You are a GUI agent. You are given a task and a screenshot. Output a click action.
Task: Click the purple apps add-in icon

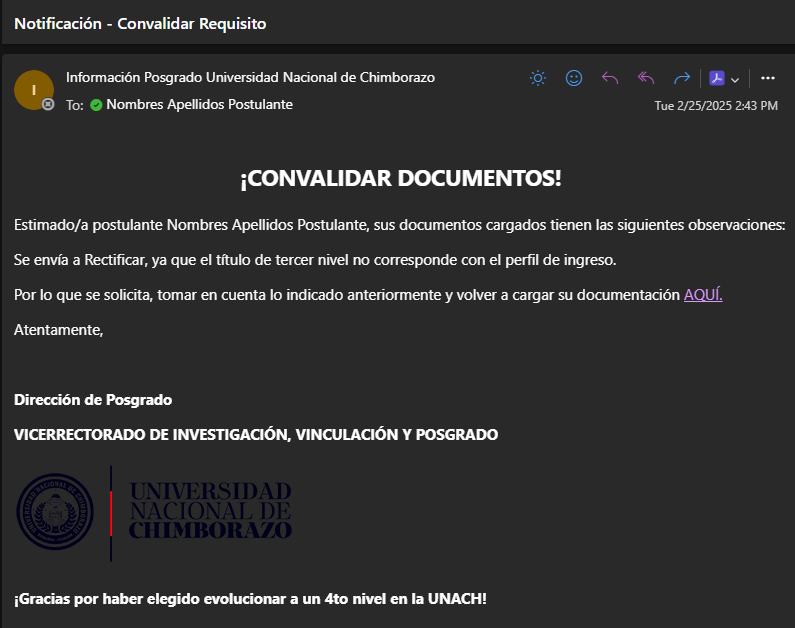[717, 79]
